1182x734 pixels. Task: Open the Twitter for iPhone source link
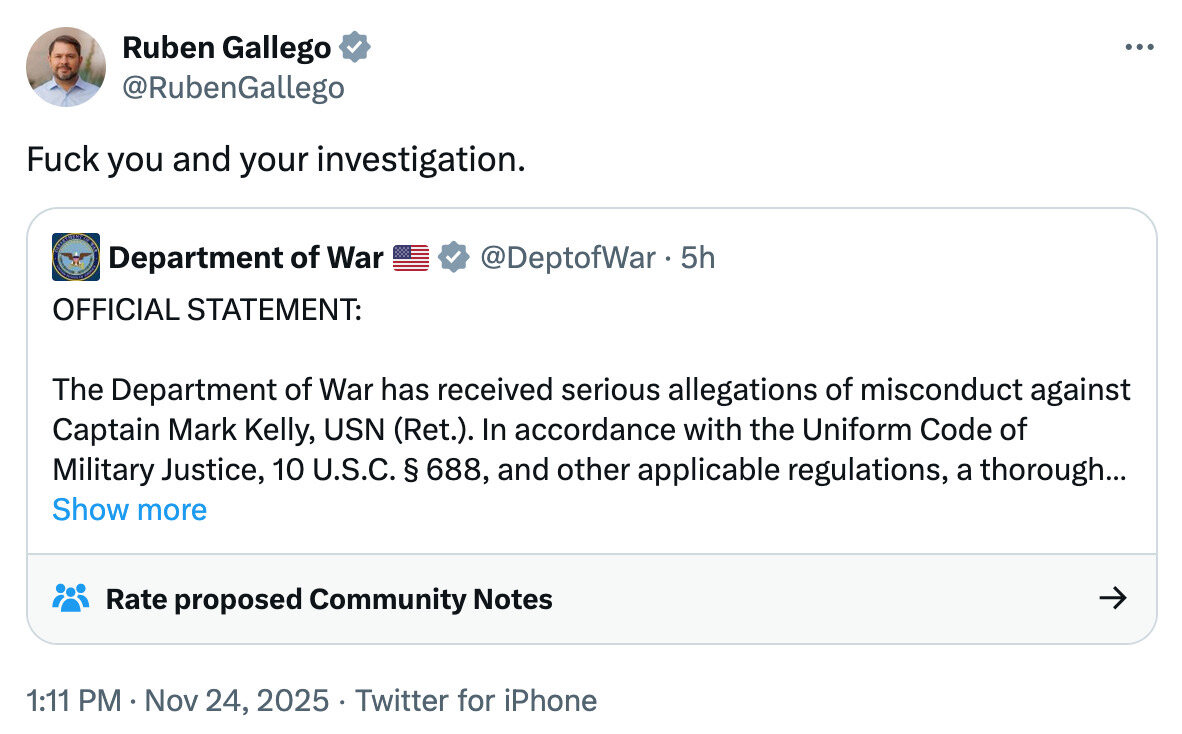[x=476, y=700]
